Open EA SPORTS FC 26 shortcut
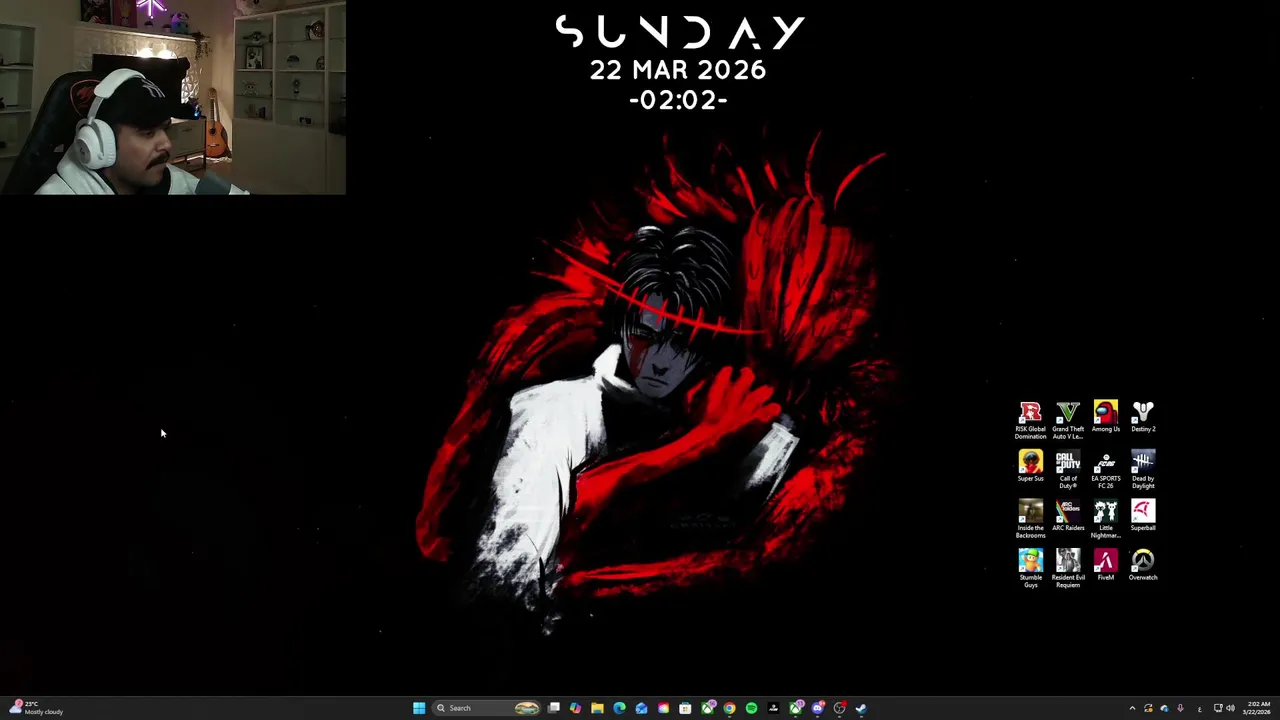1280x720 pixels. click(x=1105, y=470)
